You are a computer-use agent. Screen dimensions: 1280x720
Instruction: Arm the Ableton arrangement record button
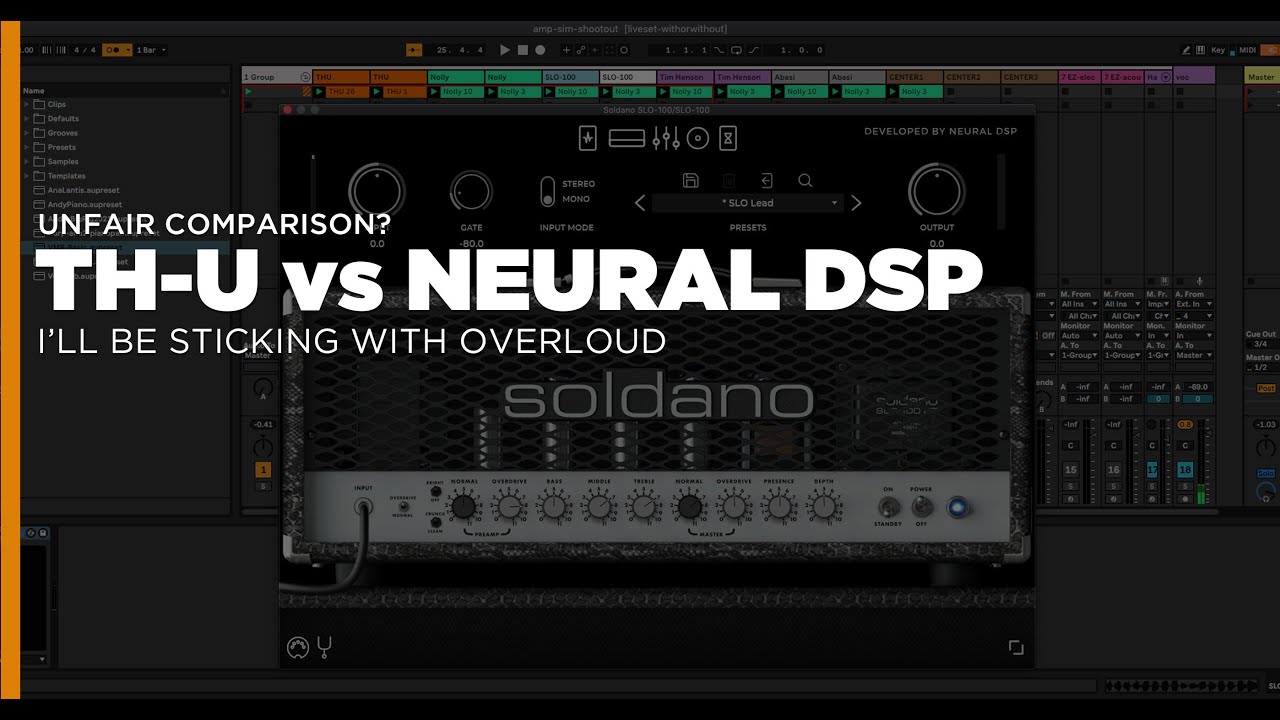(540, 49)
